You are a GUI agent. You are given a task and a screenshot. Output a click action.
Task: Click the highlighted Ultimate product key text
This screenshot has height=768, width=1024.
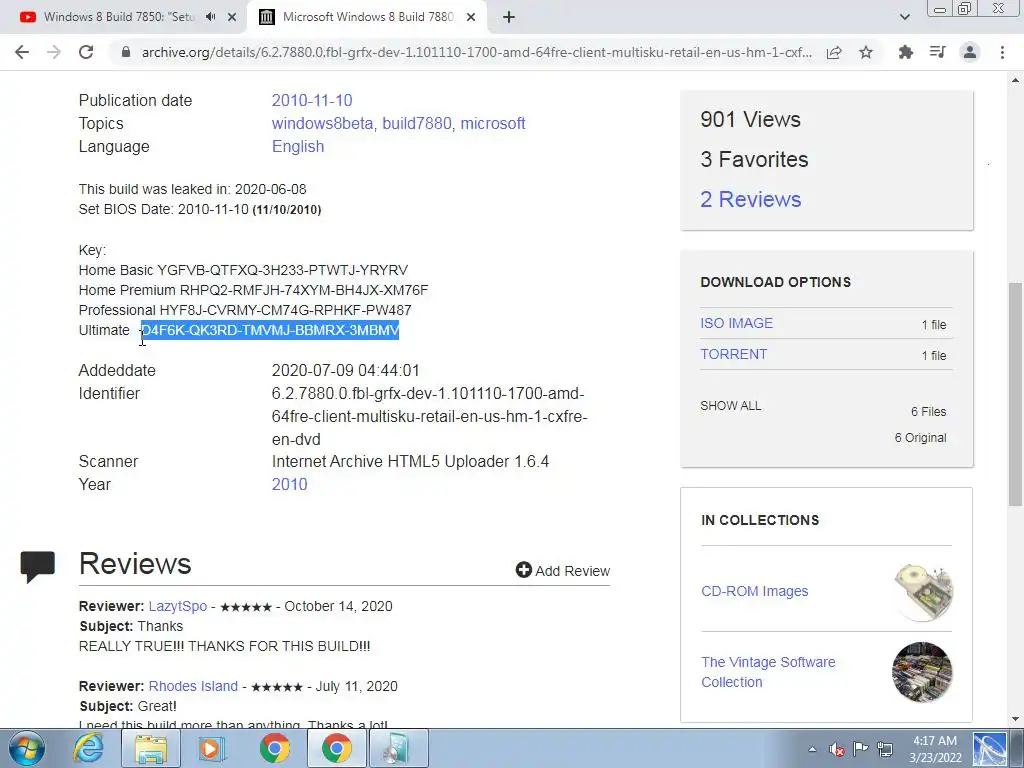[x=270, y=330]
